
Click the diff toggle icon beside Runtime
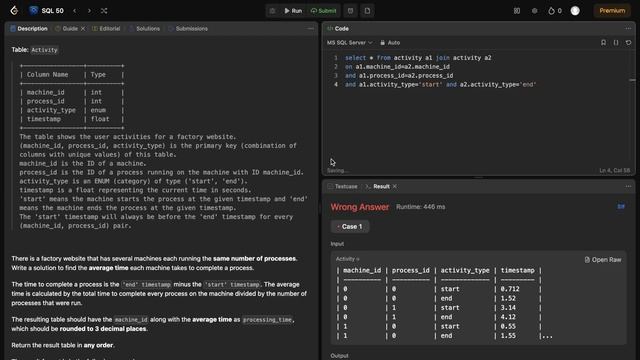click(621, 207)
